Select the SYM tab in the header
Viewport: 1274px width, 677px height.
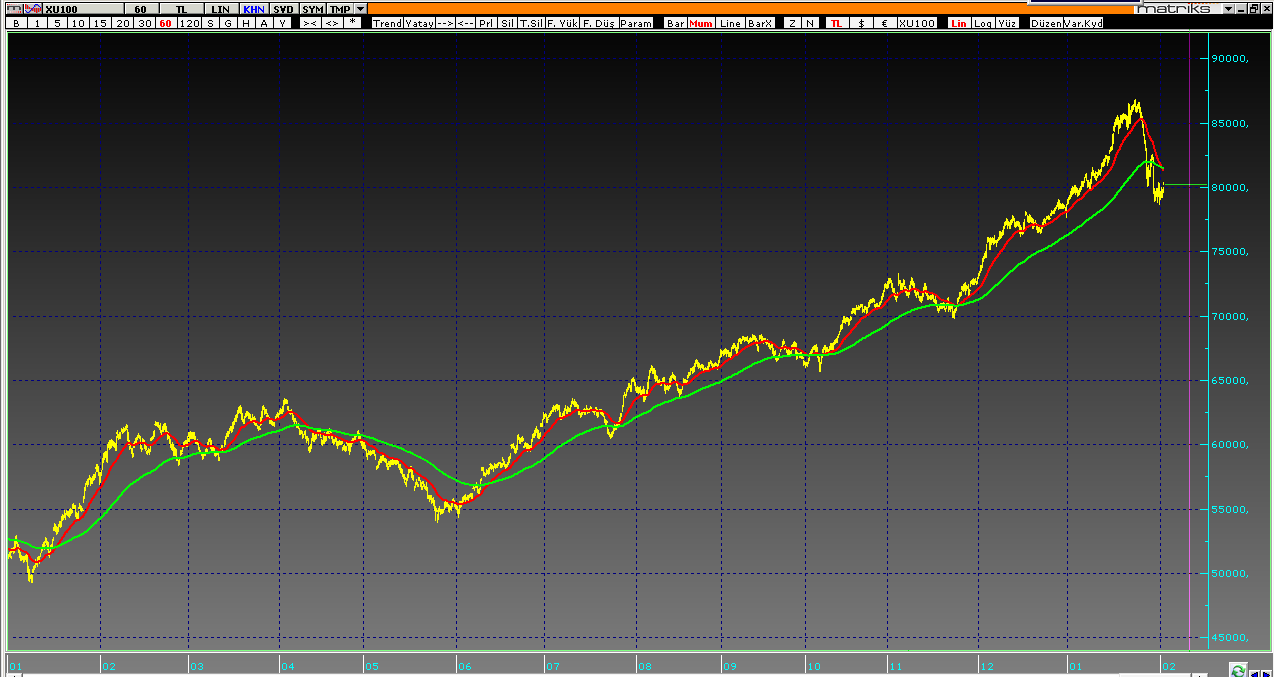point(312,9)
